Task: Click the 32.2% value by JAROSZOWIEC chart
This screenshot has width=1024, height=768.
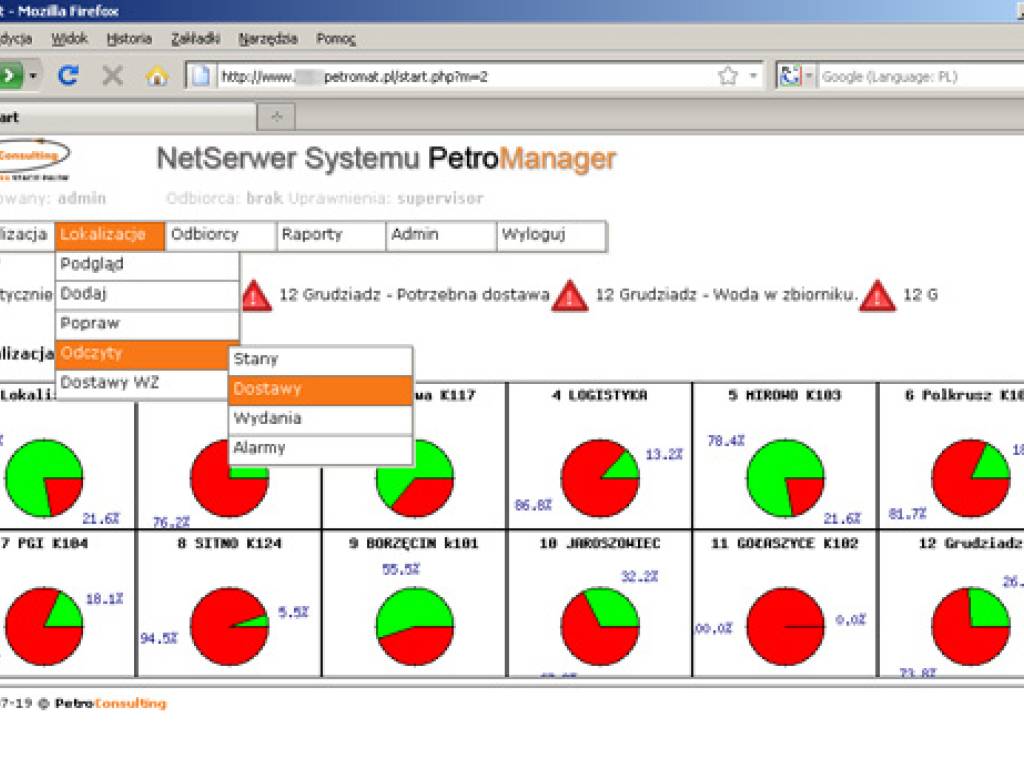Action: [x=639, y=577]
